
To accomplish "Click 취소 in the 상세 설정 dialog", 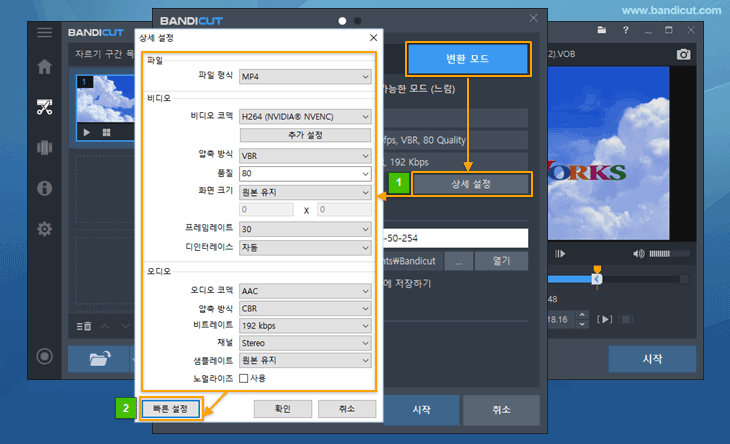I will point(347,409).
